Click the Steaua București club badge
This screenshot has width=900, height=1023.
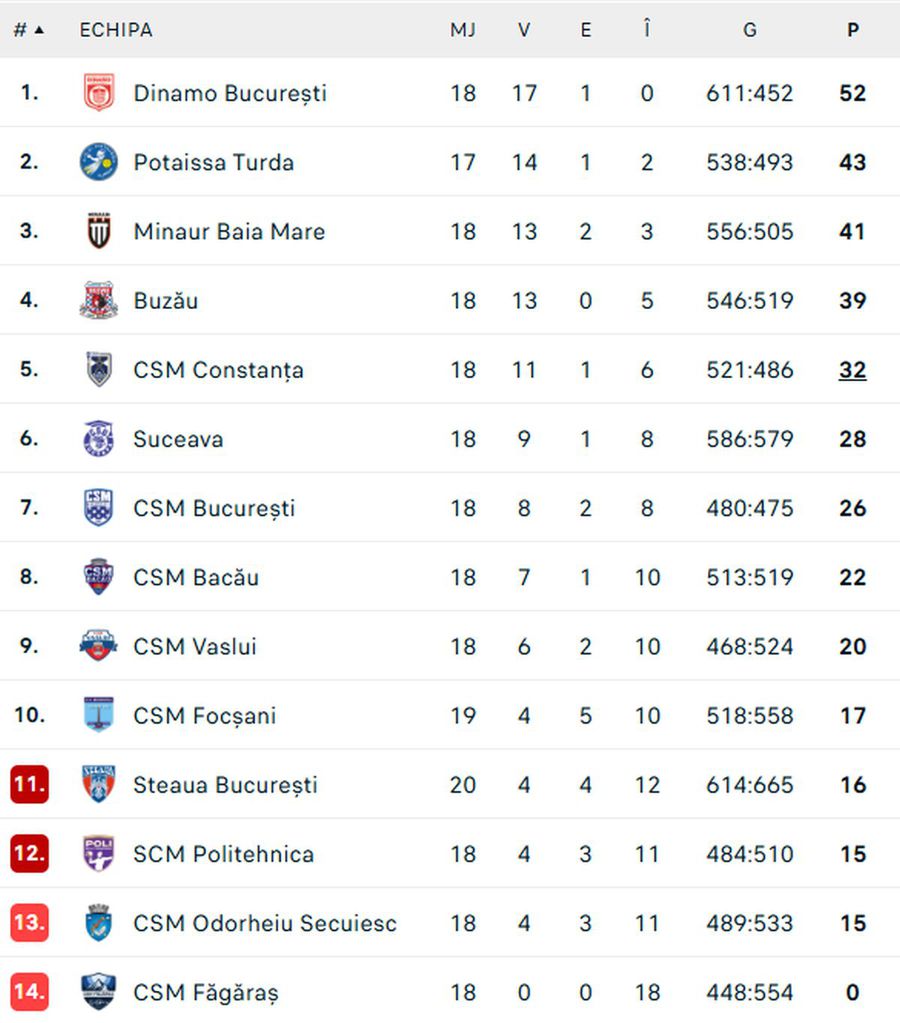click(x=98, y=785)
